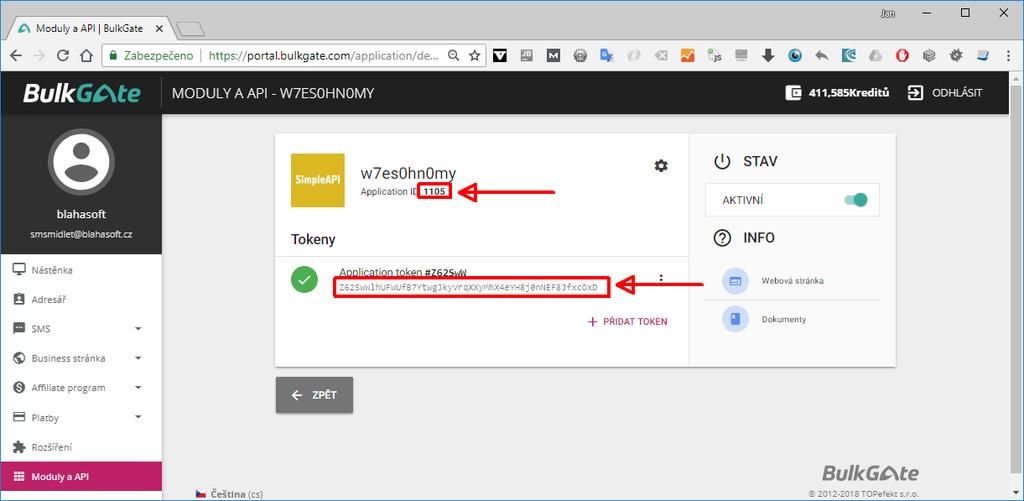Click smsmidlet@blahasoft.cz email text
Image resolution: width=1024 pixels, height=501 pixels.
(x=81, y=233)
